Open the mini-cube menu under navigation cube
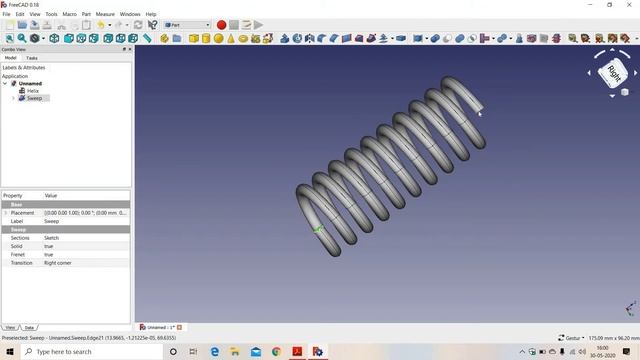Viewport: 640px width, 360px height. (624, 92)
